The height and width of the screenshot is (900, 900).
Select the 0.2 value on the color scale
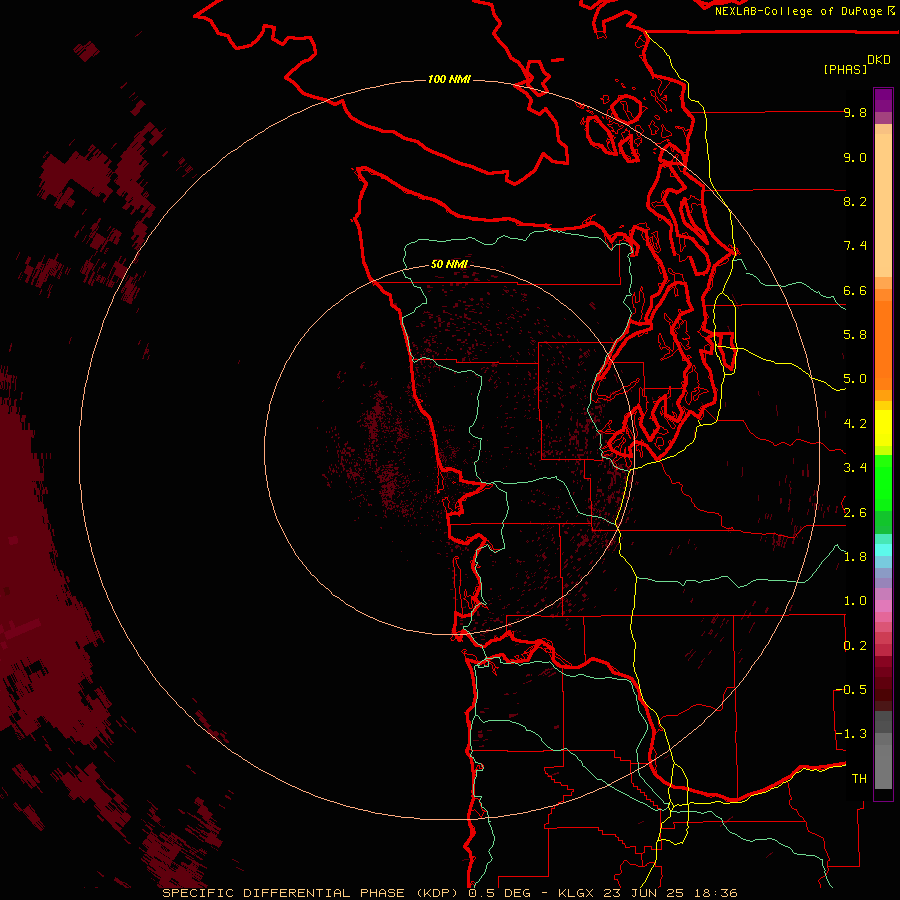(855, 646)
